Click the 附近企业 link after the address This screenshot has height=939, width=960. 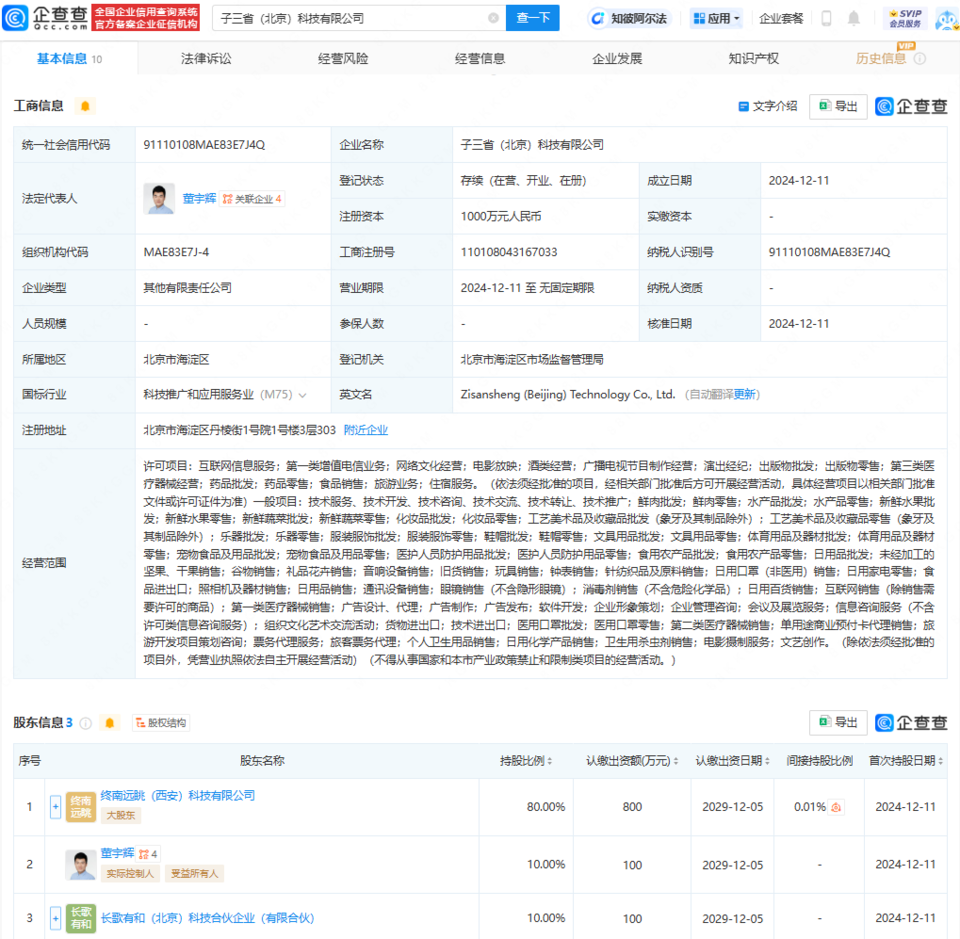coord(366,430)
